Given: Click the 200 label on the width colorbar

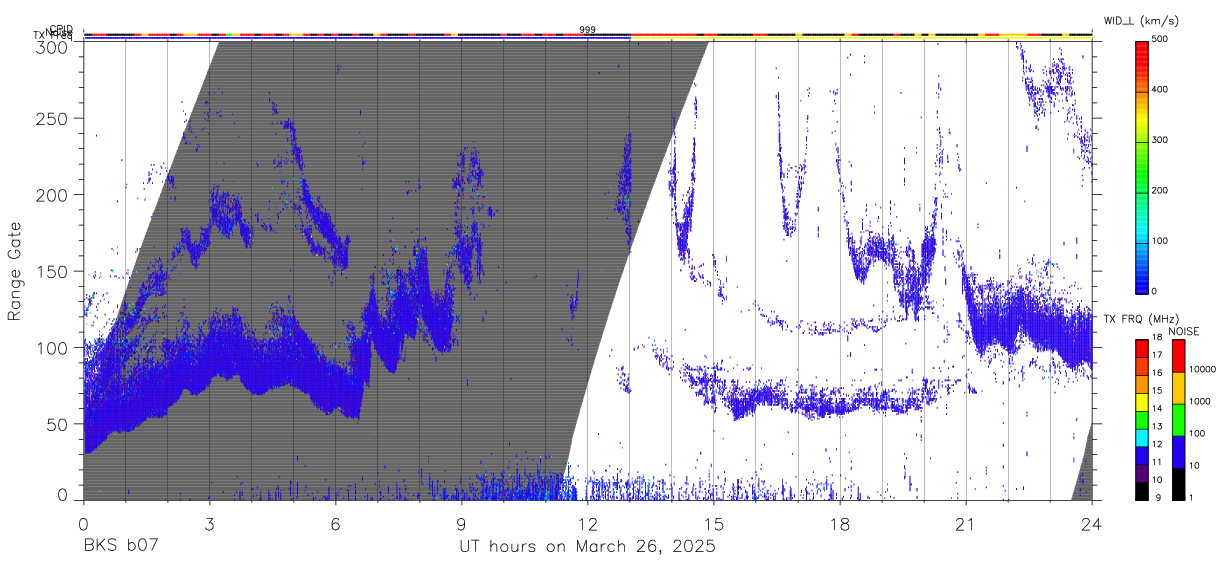Looking at the screenshot, I should (x=1160, y=190).
